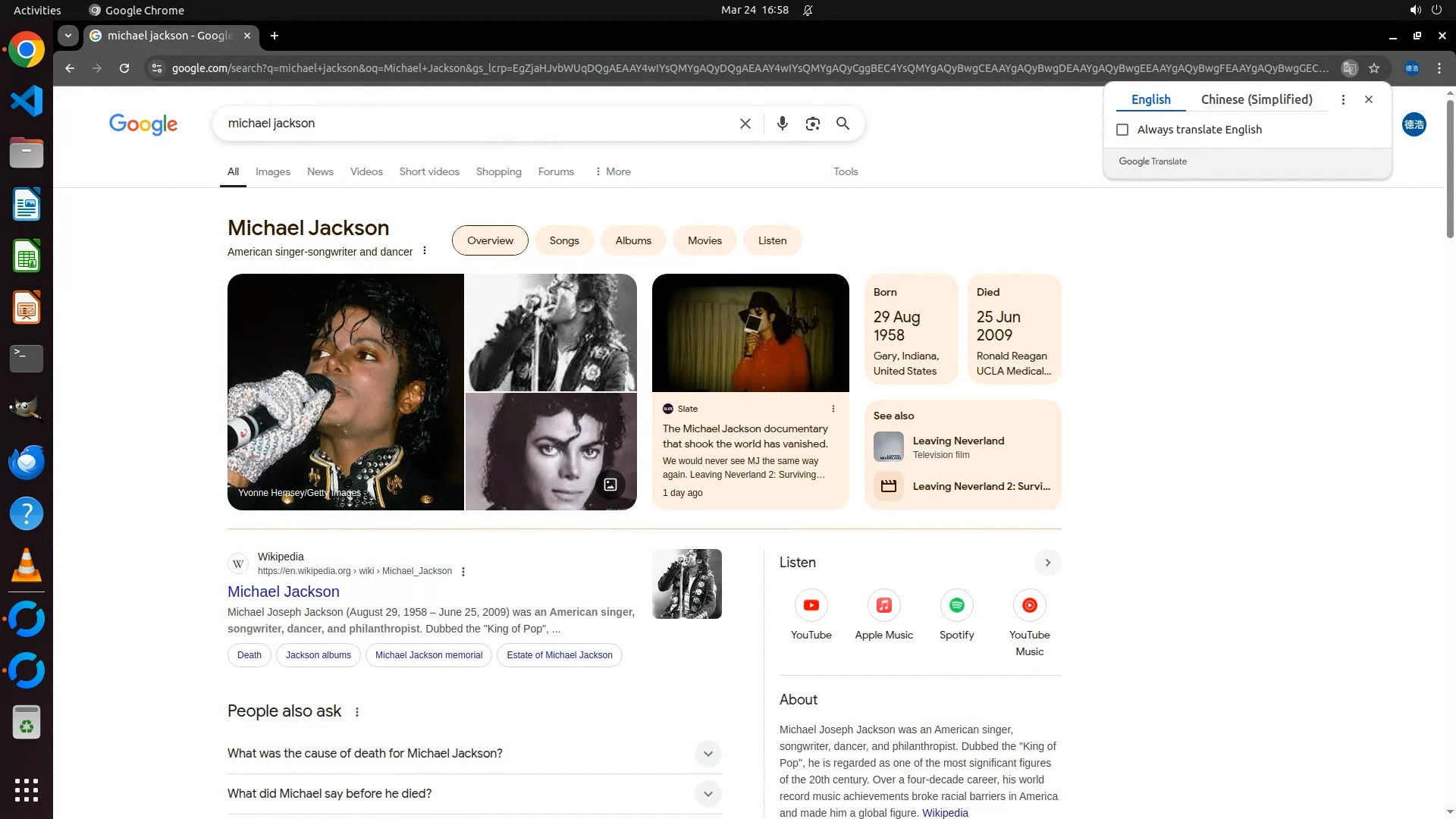The width and height of the screenshot is (1456, 819).
Task: Click the YouTube Music icon
Action: tap(1029, 605)
